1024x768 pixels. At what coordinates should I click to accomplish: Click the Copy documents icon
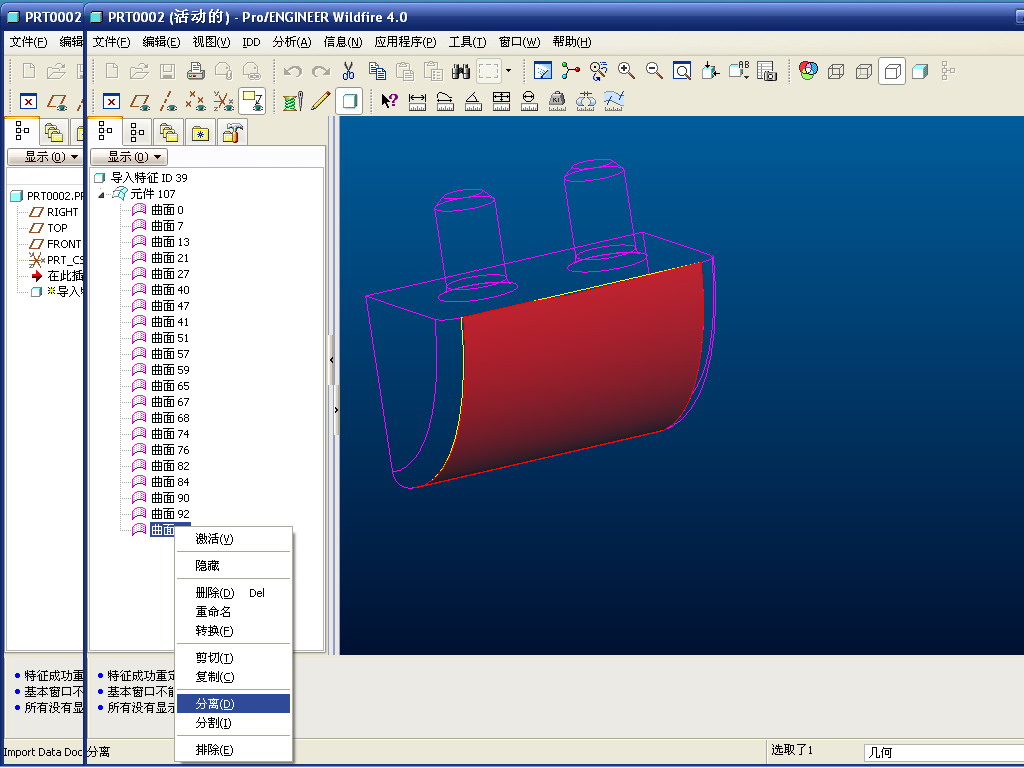377,71
